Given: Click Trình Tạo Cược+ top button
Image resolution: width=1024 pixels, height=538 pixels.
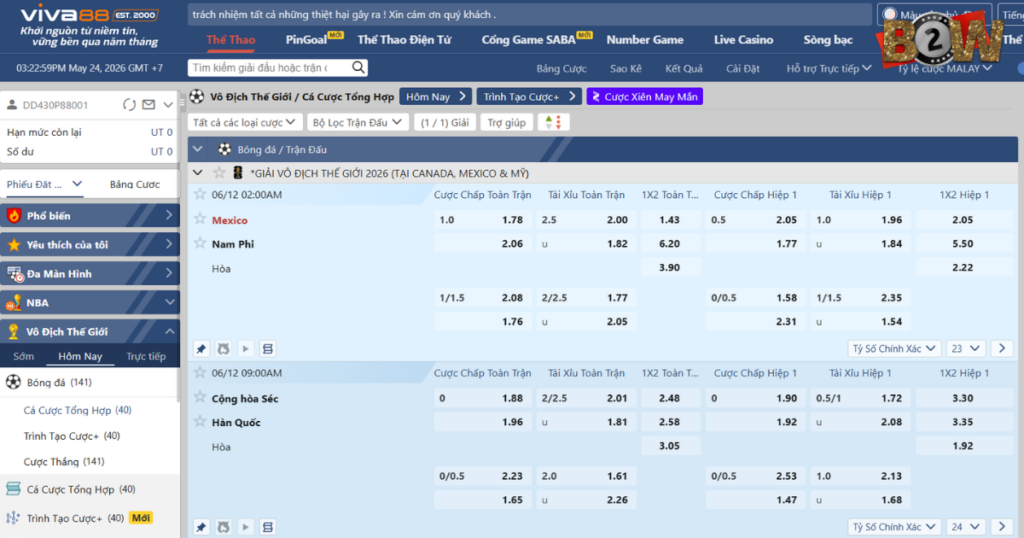Looking at the screenshot, I should (529, 97).
